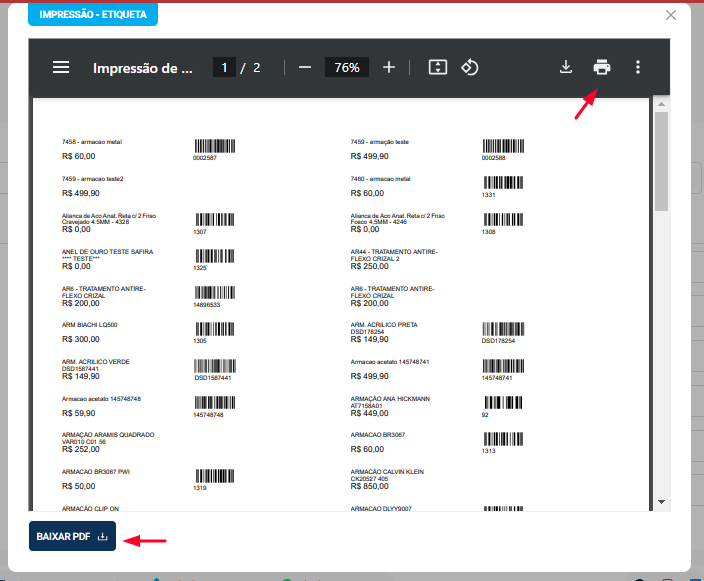Click the current page number field
The height and width of the screenshot is (581, 704).
tap(225, 68)
